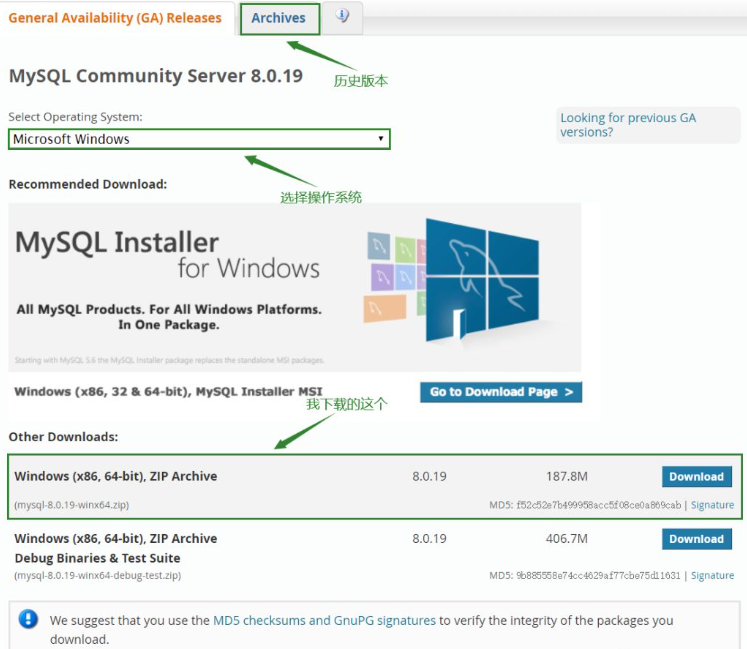Image resolution: width=747 pixels, height=649 pixels.
Task: Click the Looking for previous GA versions link
Action: coord(628,125)
